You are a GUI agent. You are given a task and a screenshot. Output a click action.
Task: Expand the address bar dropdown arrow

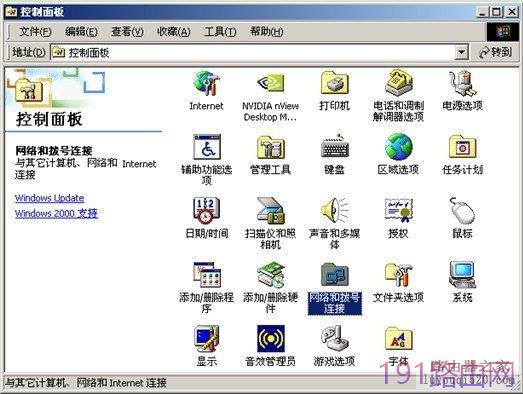(461, 52)
